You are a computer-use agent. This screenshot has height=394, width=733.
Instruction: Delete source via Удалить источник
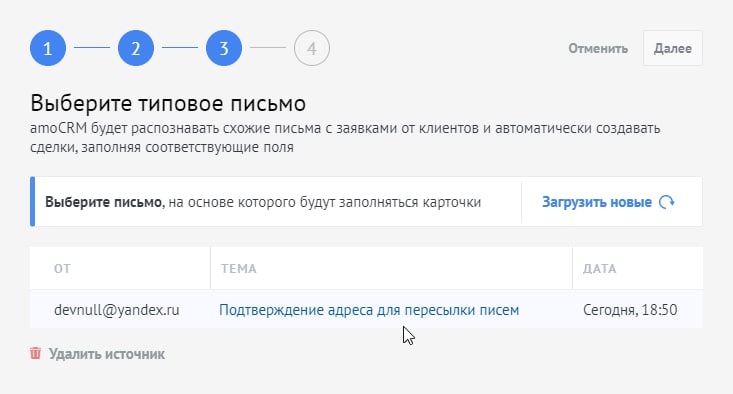(x=107, y=354)
